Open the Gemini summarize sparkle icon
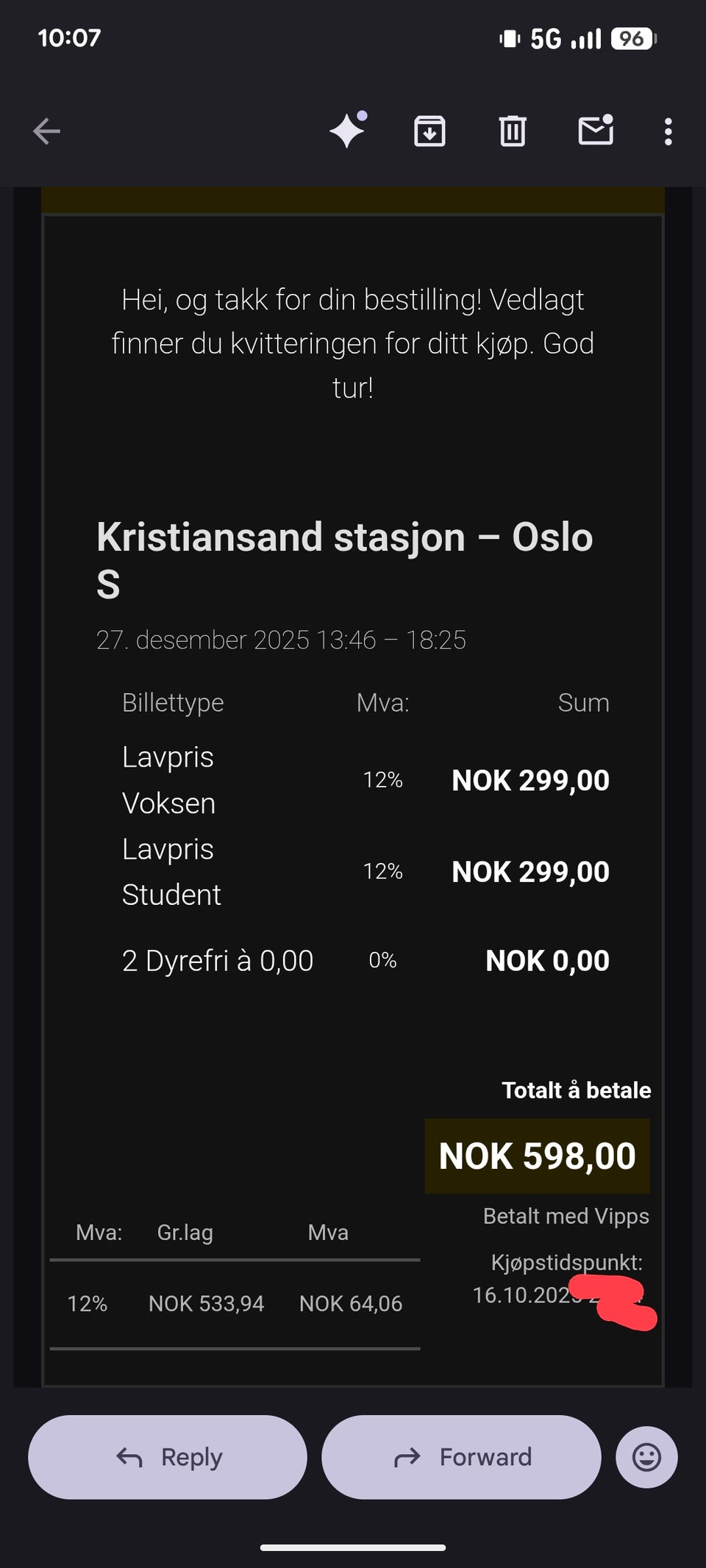The image size is (706, 1568). (348, 130)
